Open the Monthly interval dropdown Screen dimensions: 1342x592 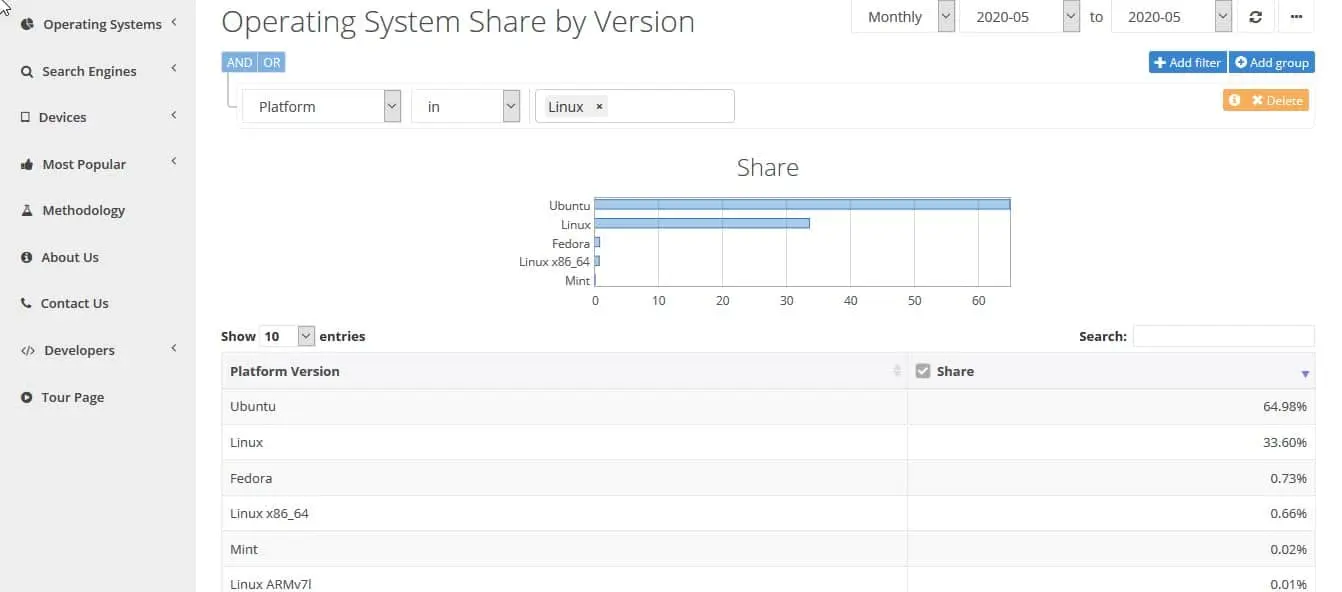click(x=903, y=17)
